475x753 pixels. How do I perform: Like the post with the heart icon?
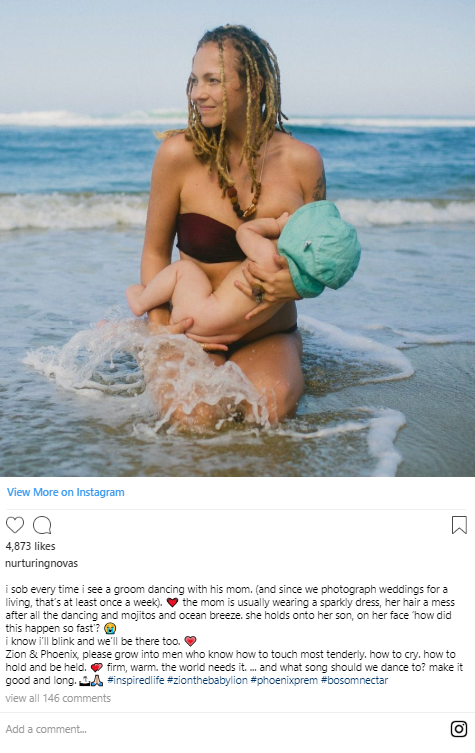tap(14, 525)
